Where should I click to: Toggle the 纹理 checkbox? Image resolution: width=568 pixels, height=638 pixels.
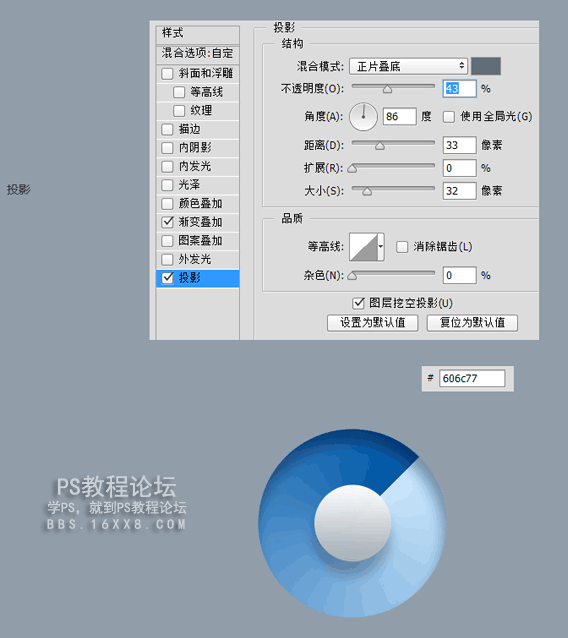(x=179, y=111)
